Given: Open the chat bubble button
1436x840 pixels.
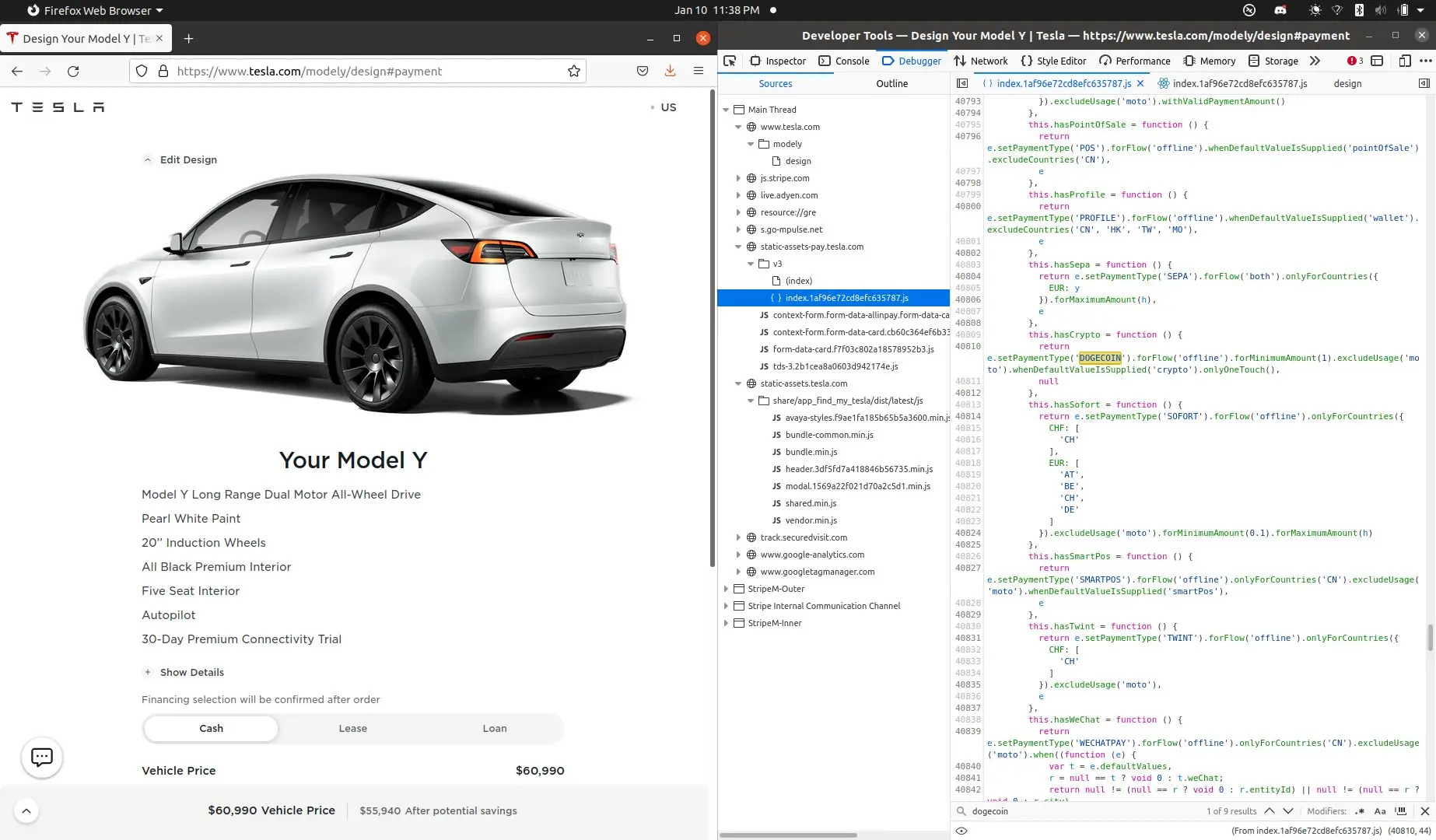Looking at the screenshot, I should [42, 757].
